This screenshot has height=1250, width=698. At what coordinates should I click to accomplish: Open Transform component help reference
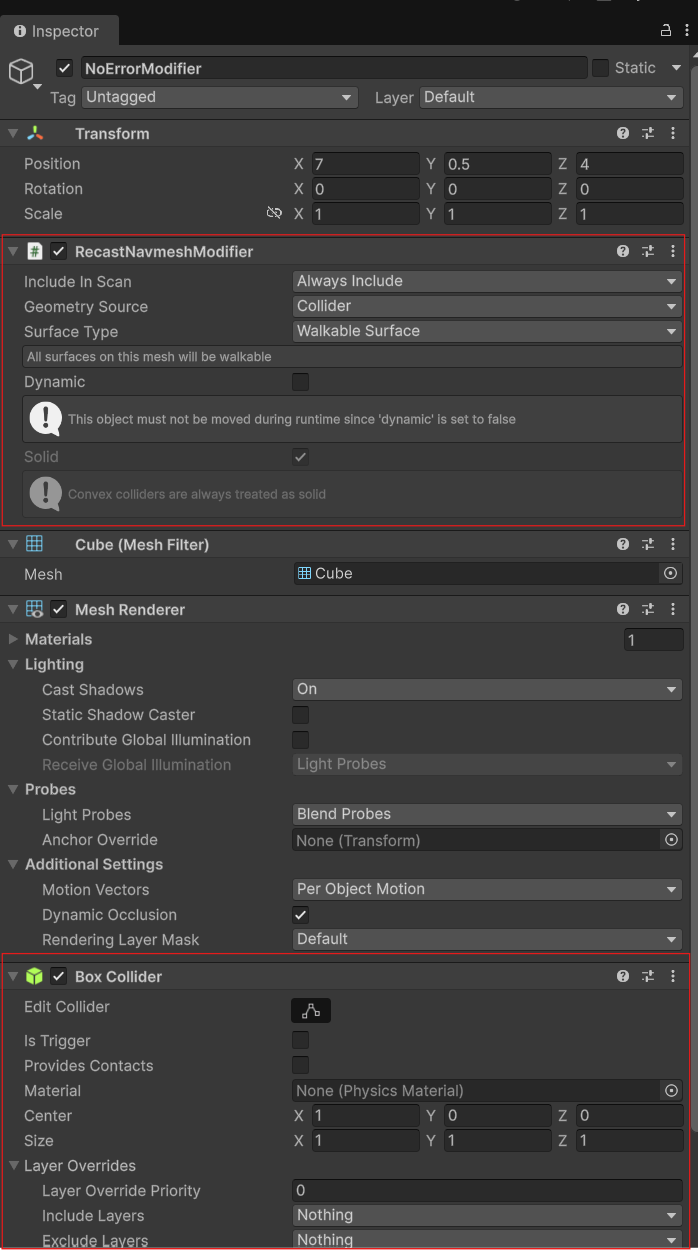(x=623, y=134)
